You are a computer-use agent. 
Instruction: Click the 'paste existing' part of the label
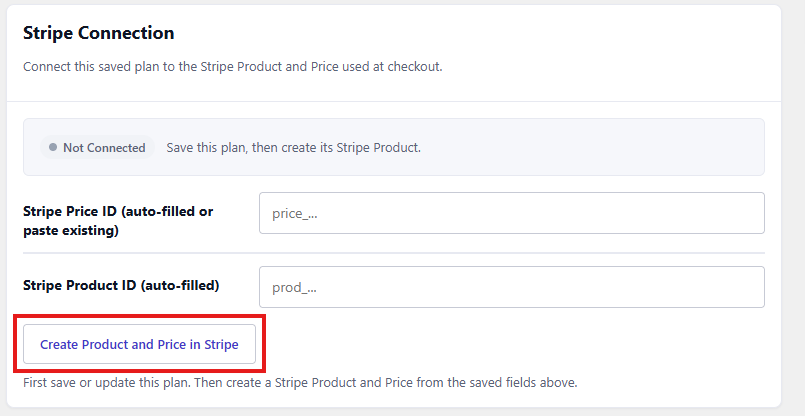point(71,231)
